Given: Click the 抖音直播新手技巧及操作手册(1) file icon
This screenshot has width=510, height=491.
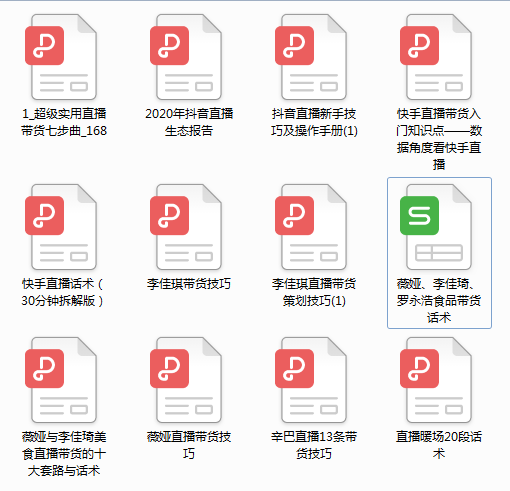Looking at the screenshot, I should pos(311,57).
